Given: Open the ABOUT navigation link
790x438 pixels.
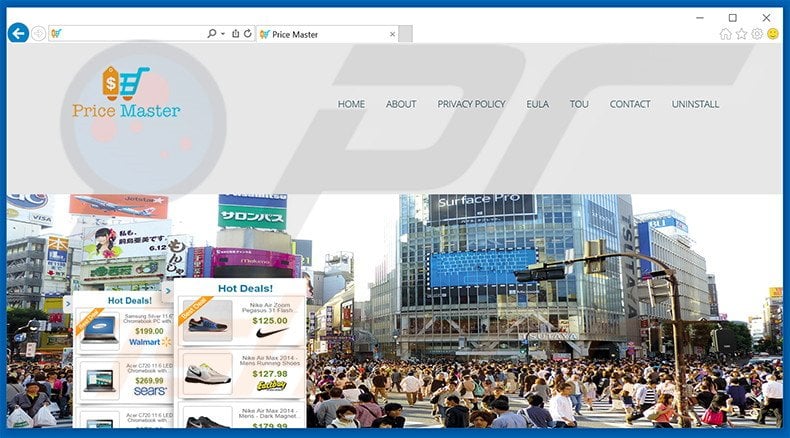Looking at the screenshot, I should (401, 104).
